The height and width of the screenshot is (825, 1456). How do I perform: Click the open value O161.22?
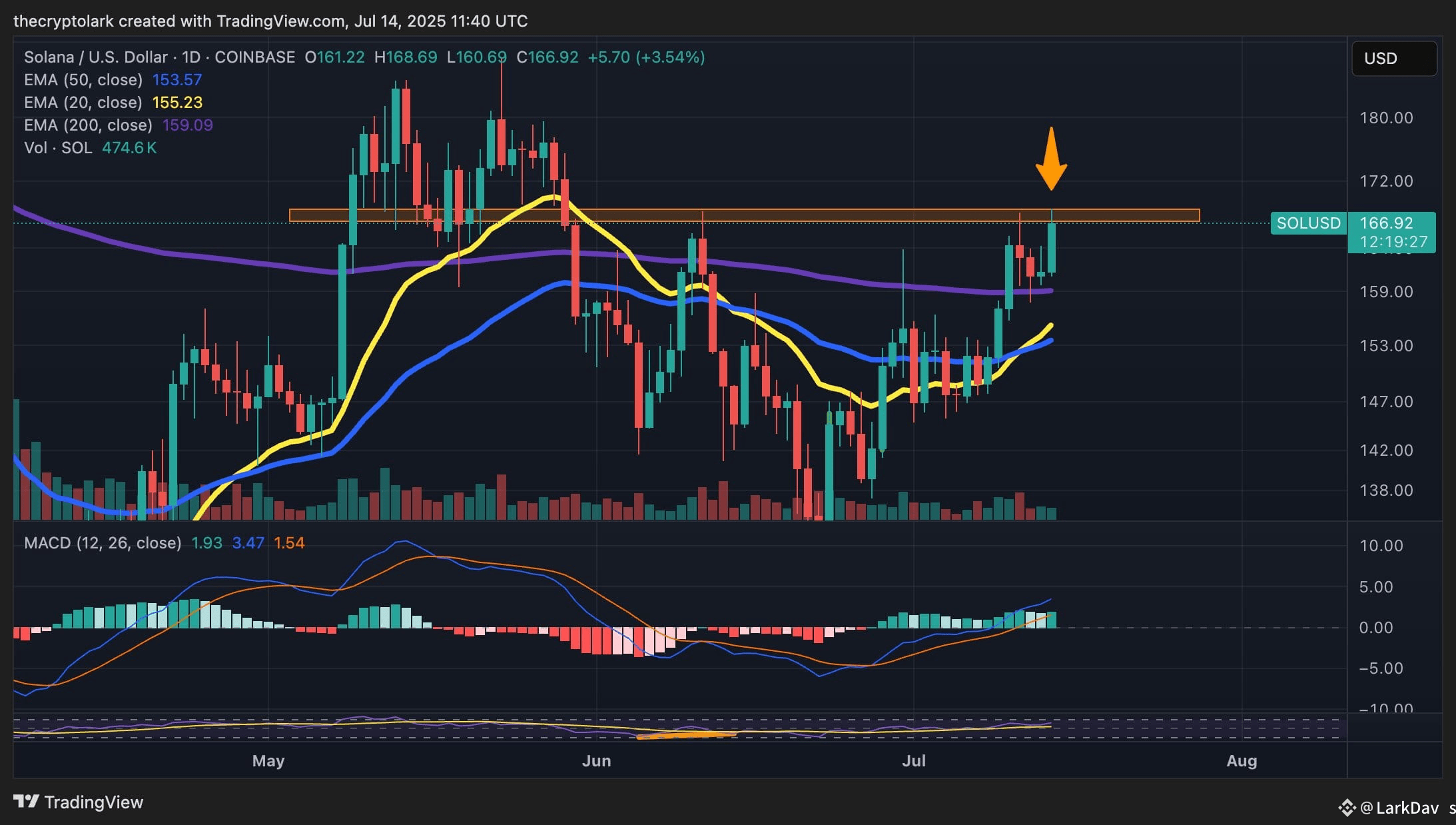pos(335,57)
